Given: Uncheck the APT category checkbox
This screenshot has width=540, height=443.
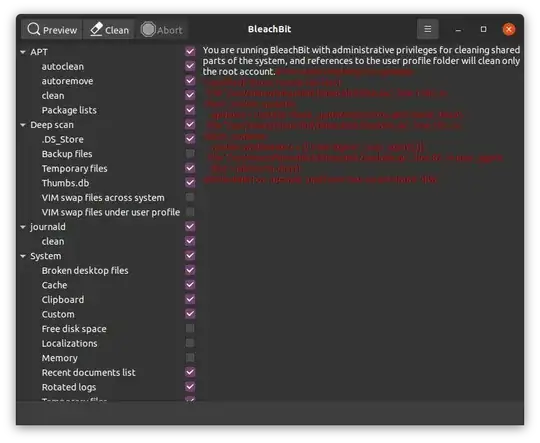Looking at the screenshot, I should pyautogui.click(x=190, y=51).
